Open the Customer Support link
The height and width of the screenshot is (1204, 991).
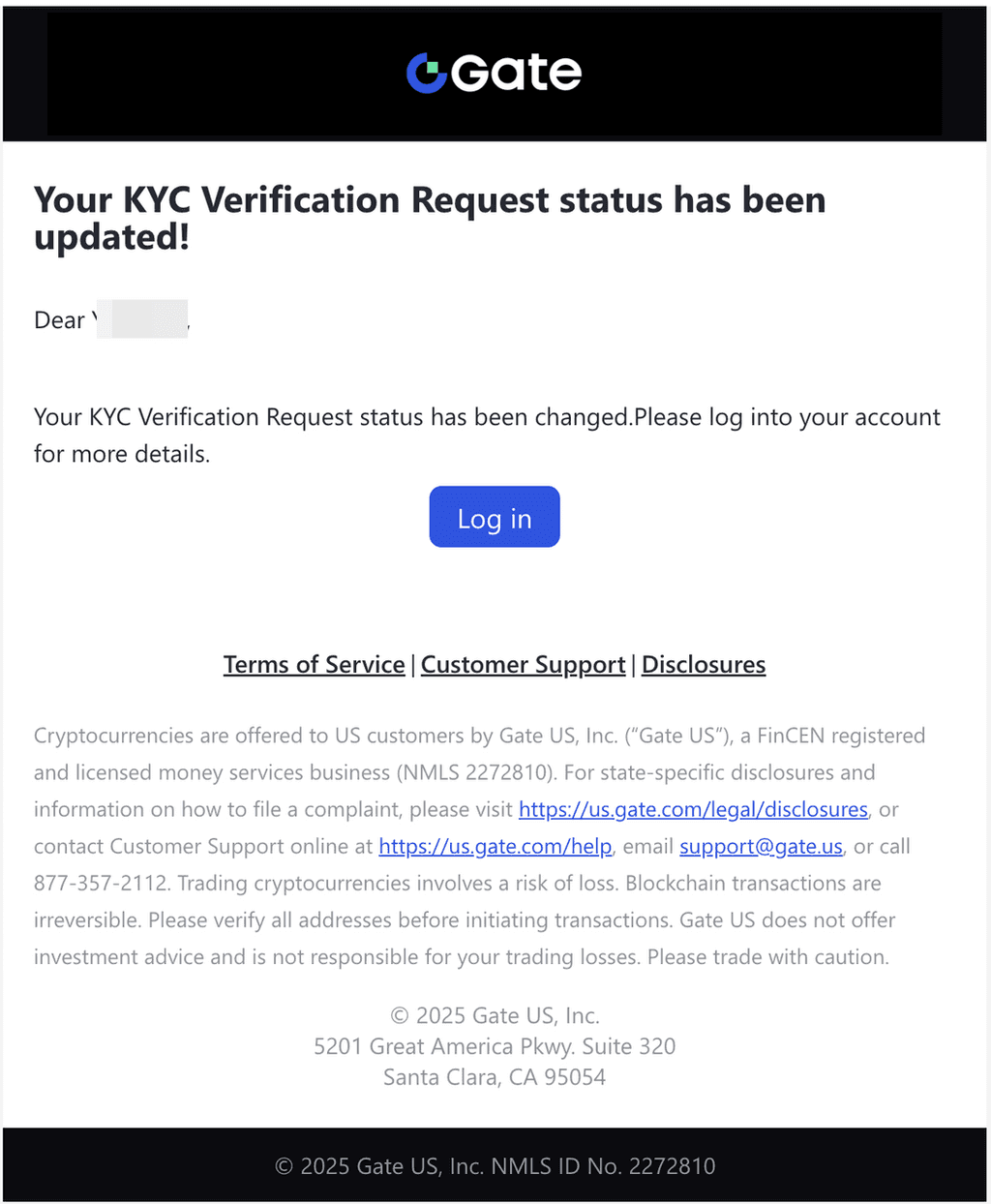coord(523,665)
